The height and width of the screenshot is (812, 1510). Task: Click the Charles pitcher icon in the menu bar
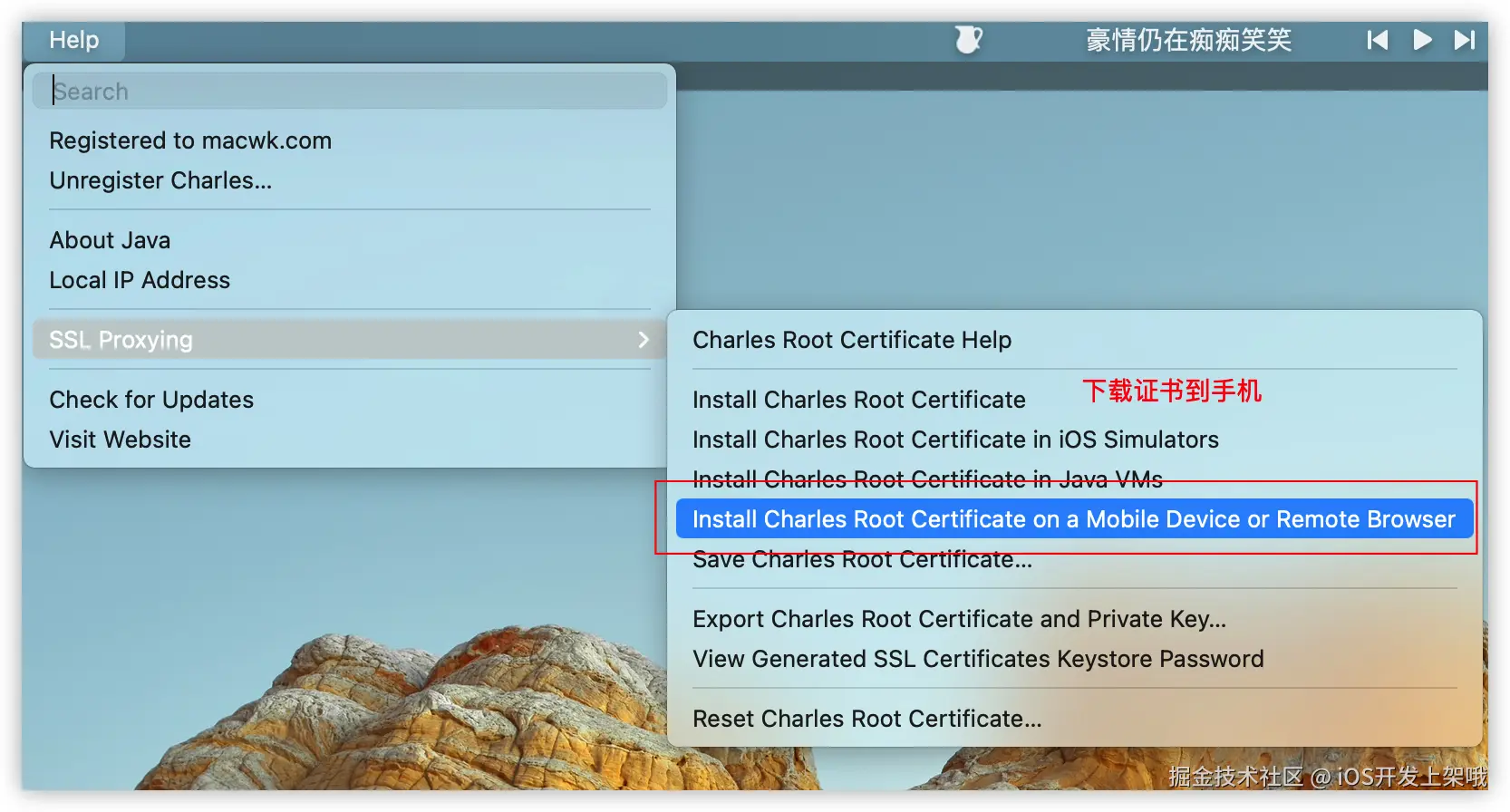[968, 40]
